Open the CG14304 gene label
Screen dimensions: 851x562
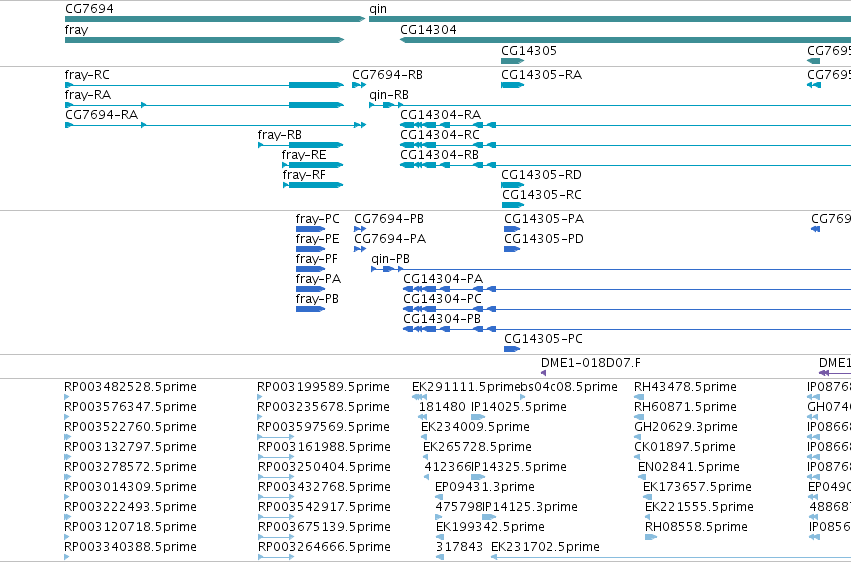coord(428,30)
